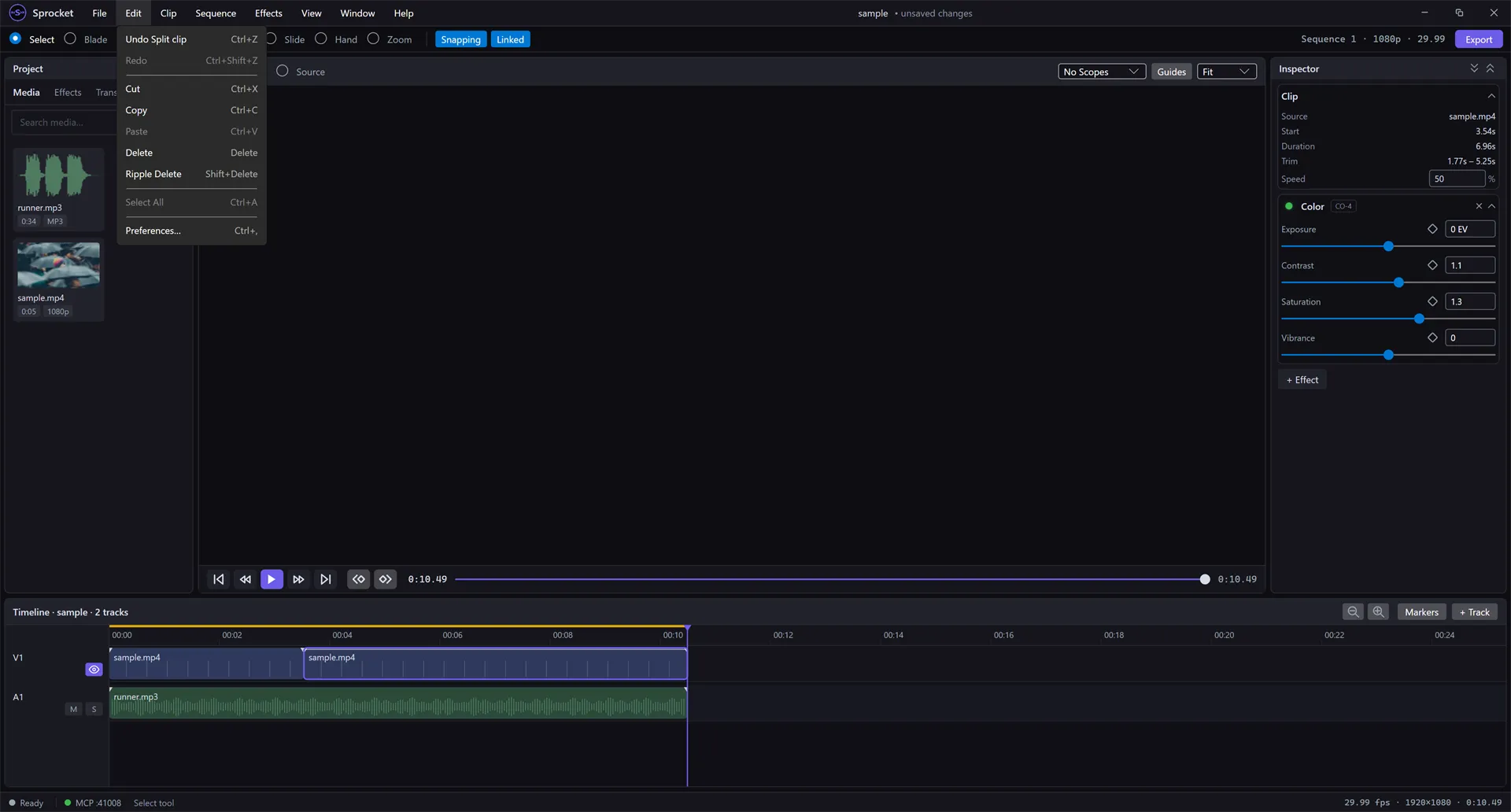Collapse the Clip section chevron
This screenshot has width=1511, height=812.
click(x=1491, y=96)
